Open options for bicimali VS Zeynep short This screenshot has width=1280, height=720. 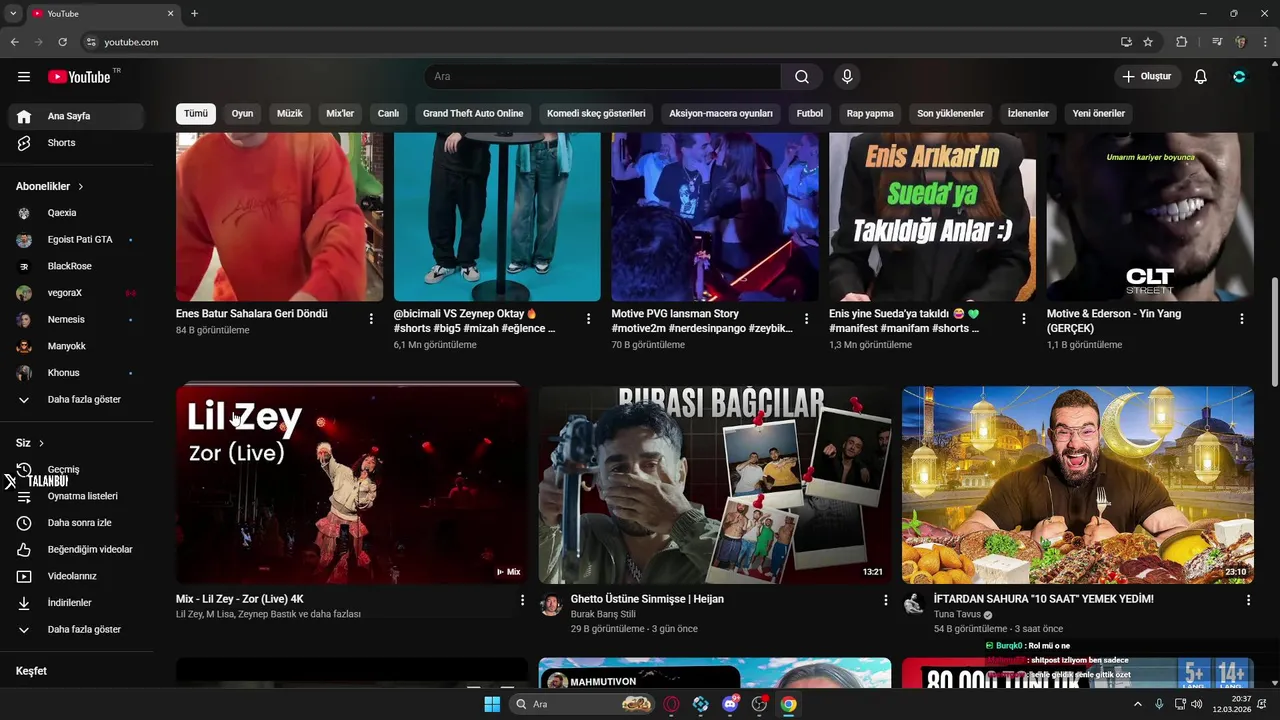[x=588, y=319]
